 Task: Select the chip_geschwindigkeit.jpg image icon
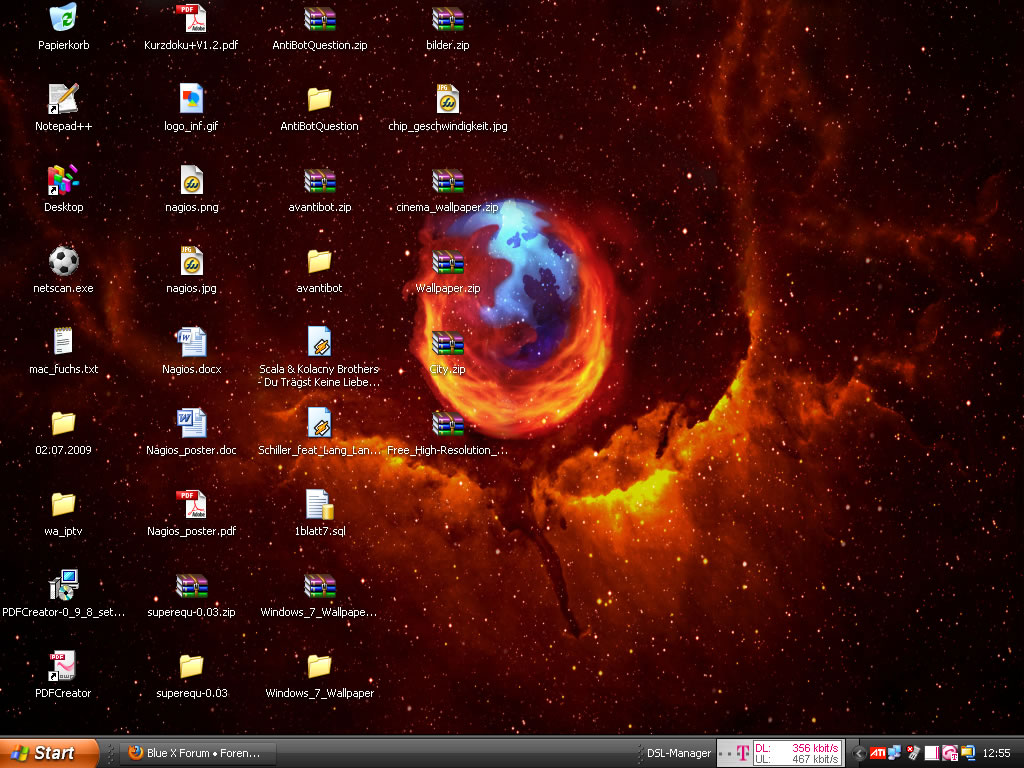click(447, 99)
